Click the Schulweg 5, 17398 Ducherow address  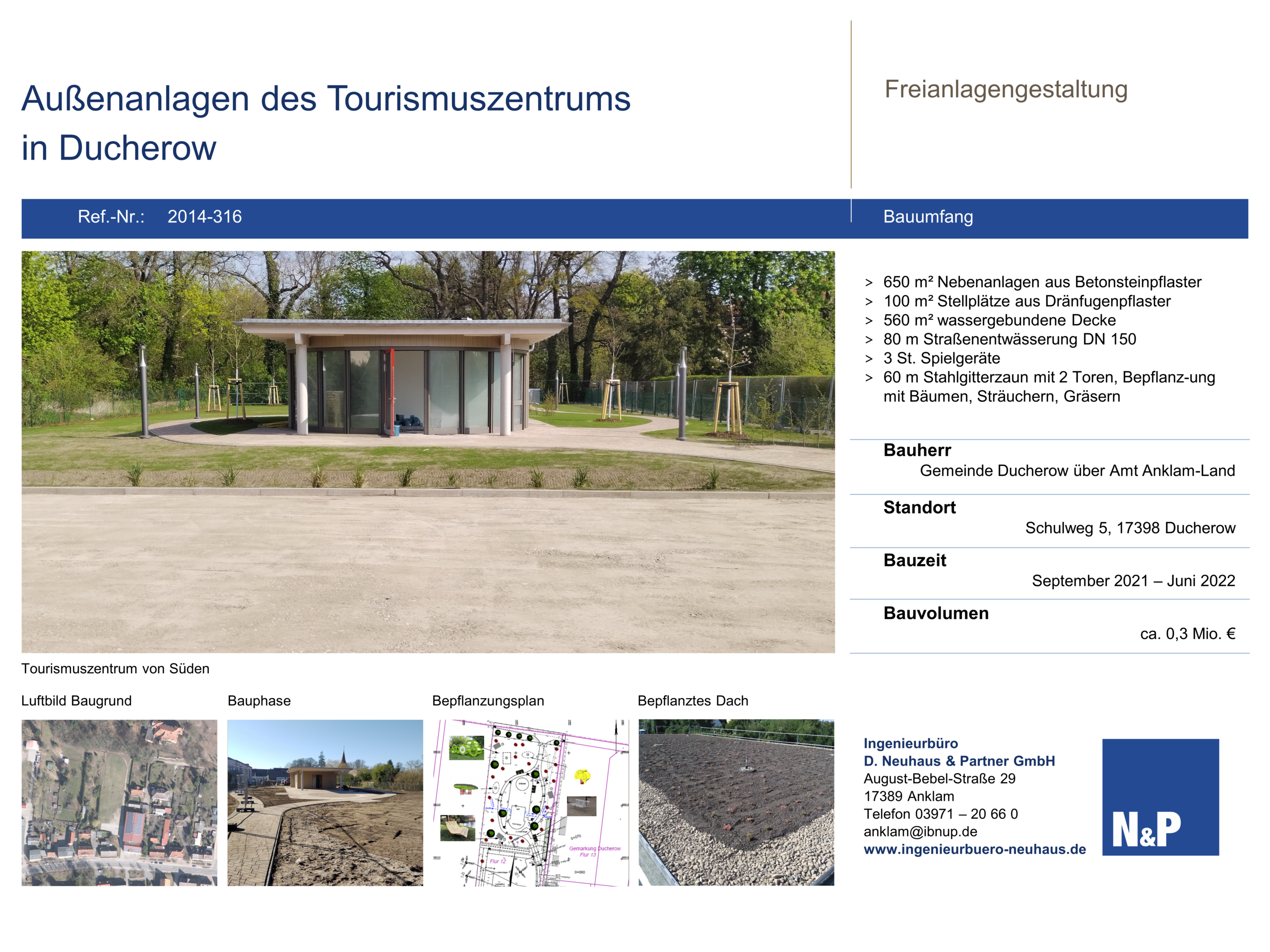point(1130,528)
